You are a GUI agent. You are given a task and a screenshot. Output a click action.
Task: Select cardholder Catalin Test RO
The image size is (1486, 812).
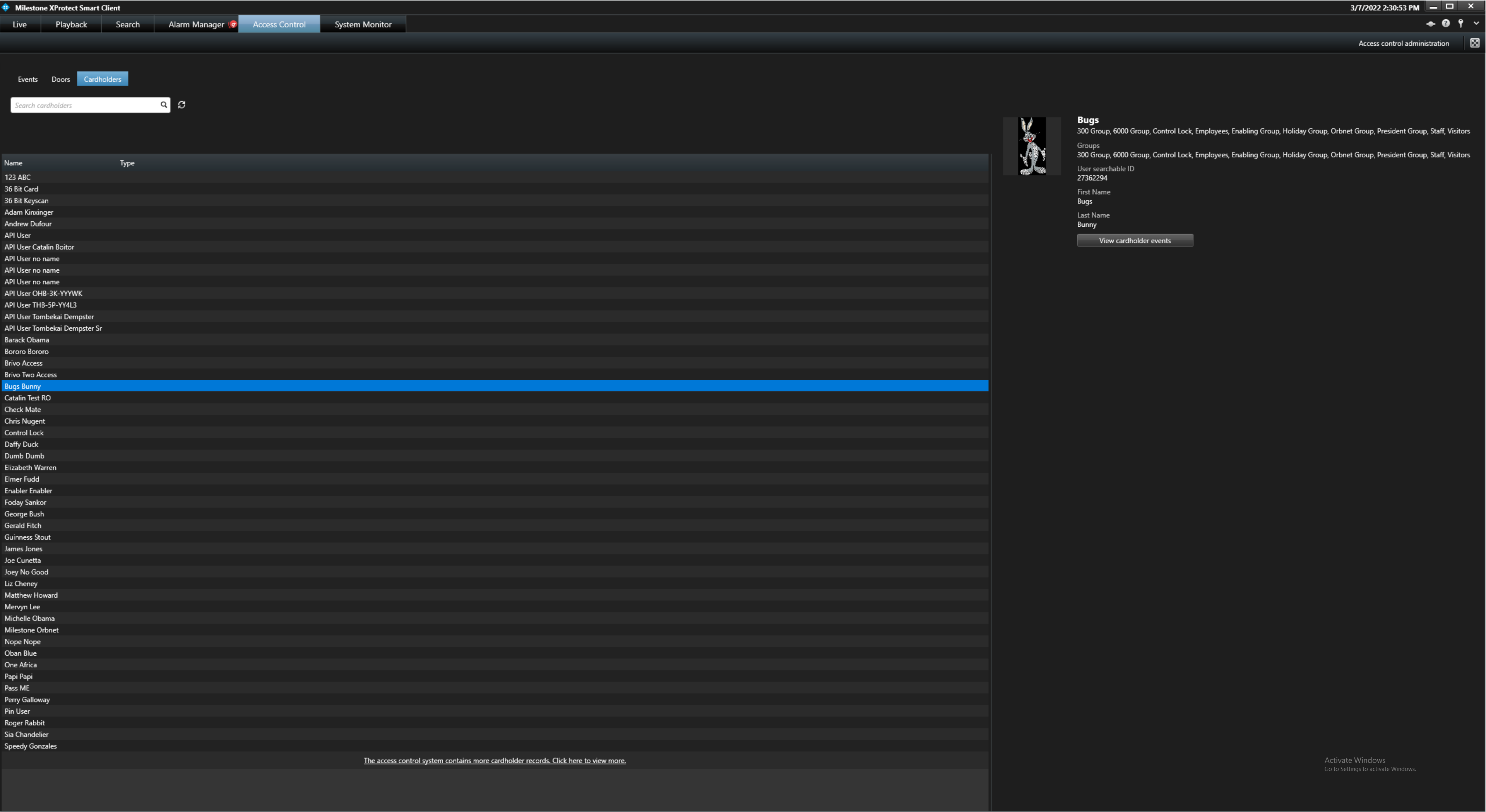495,398
